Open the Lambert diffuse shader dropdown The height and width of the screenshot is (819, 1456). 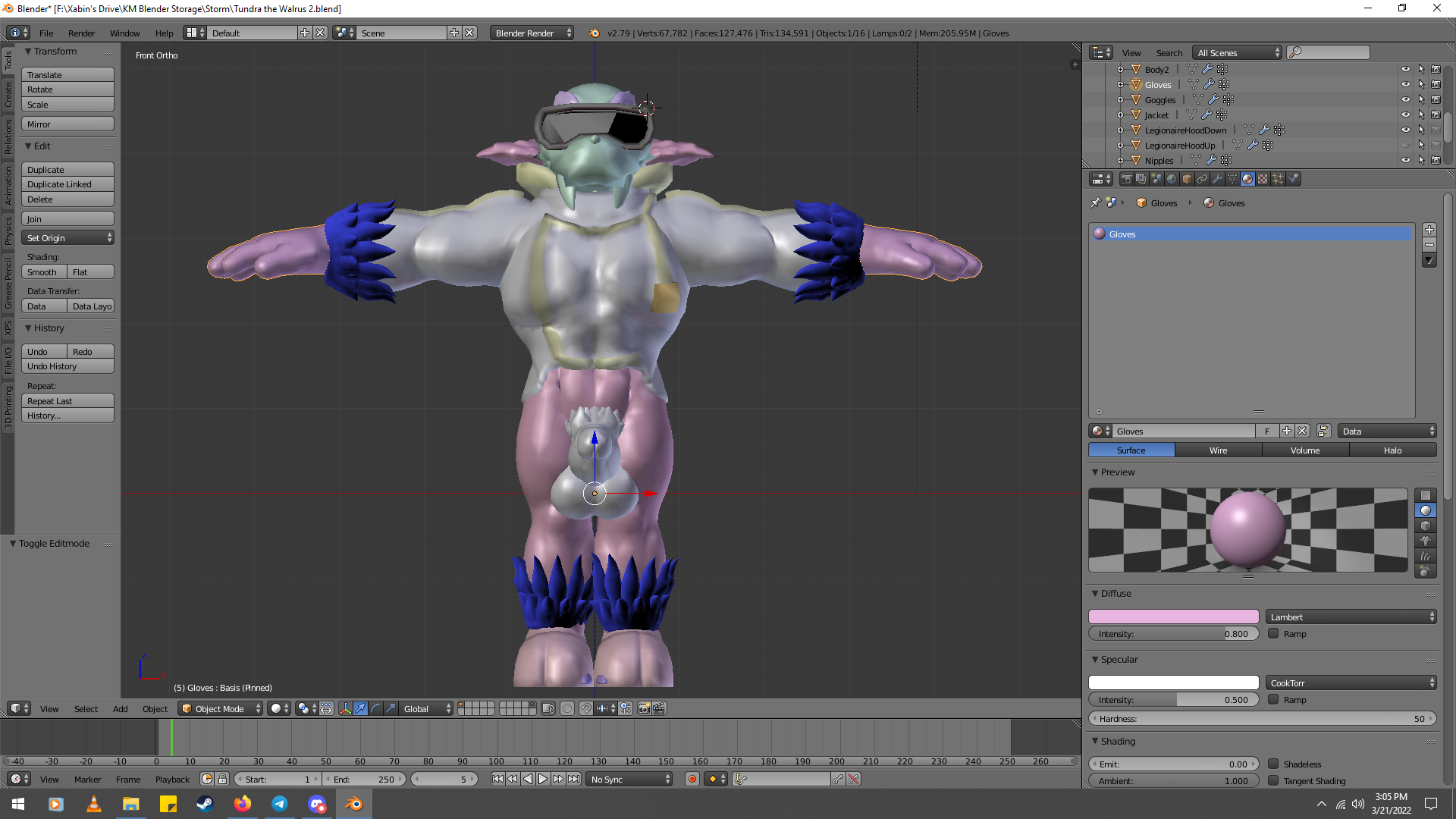point(1351,617)
